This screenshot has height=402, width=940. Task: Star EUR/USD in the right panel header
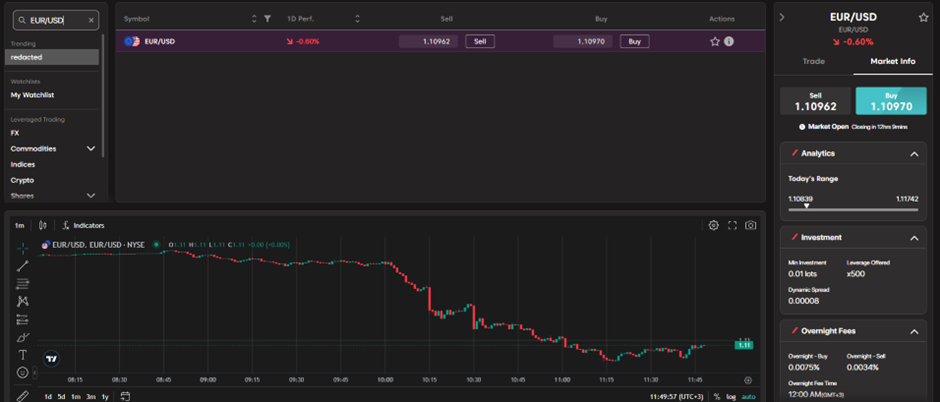click(x=923, y=17)
